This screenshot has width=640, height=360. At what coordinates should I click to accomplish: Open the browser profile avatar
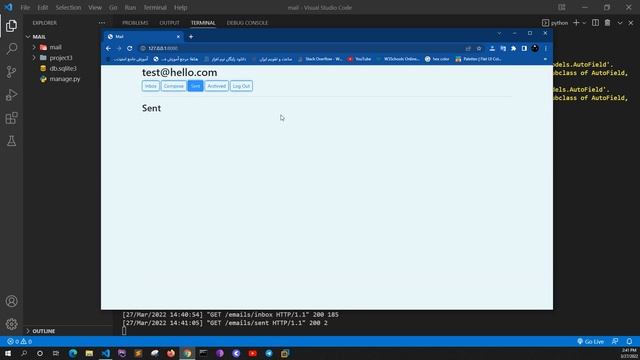point(535,48)
